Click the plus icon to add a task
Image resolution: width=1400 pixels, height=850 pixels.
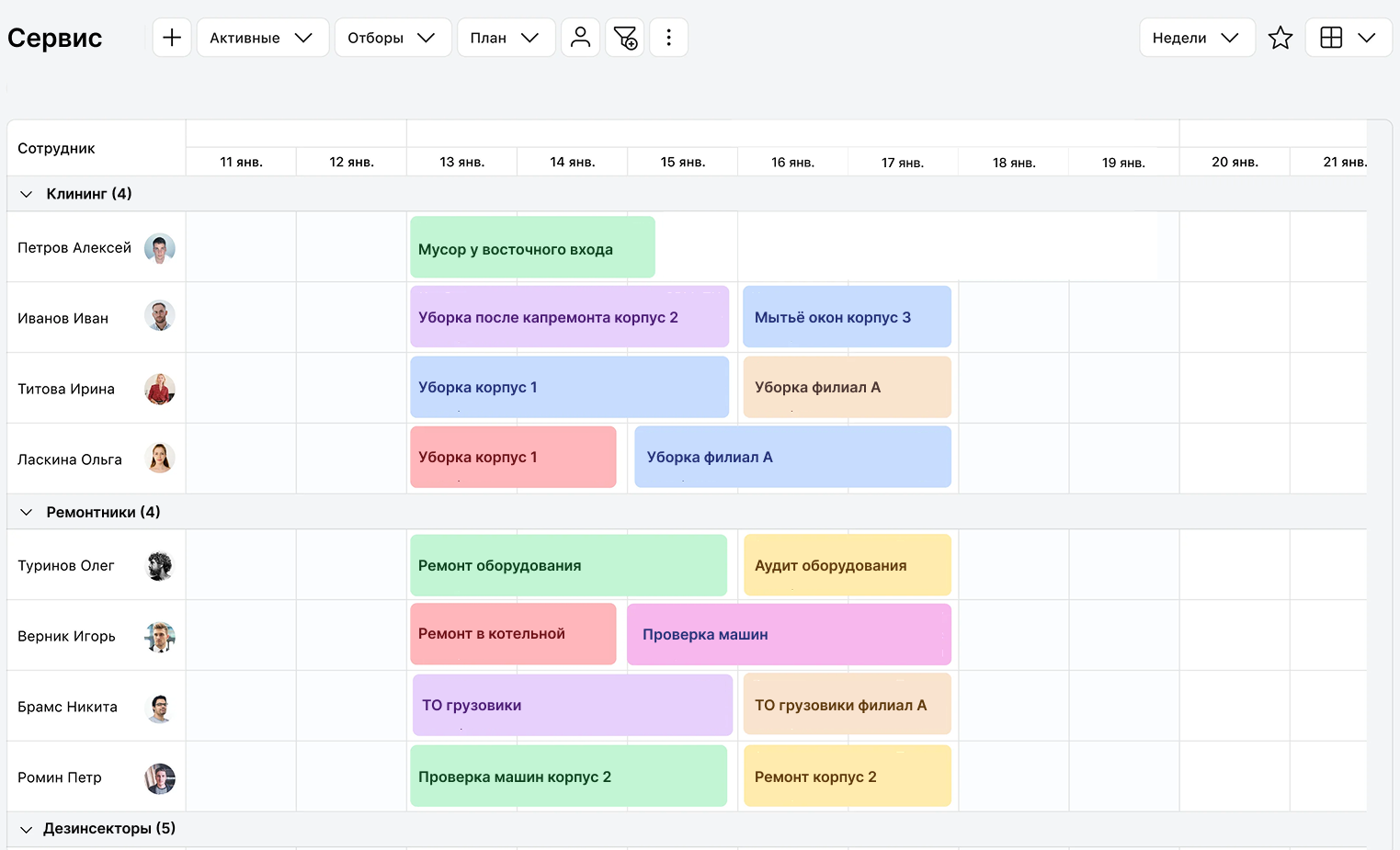(x=172, y=38)
